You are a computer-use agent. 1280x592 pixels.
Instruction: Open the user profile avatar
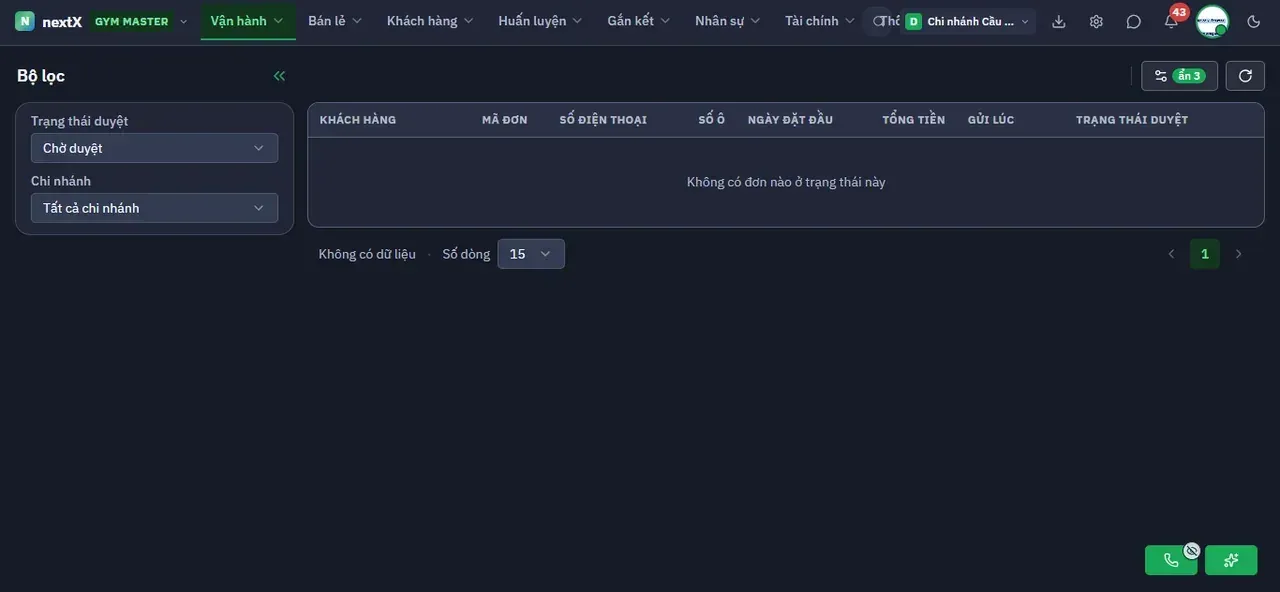click(x=1212, y=21)
